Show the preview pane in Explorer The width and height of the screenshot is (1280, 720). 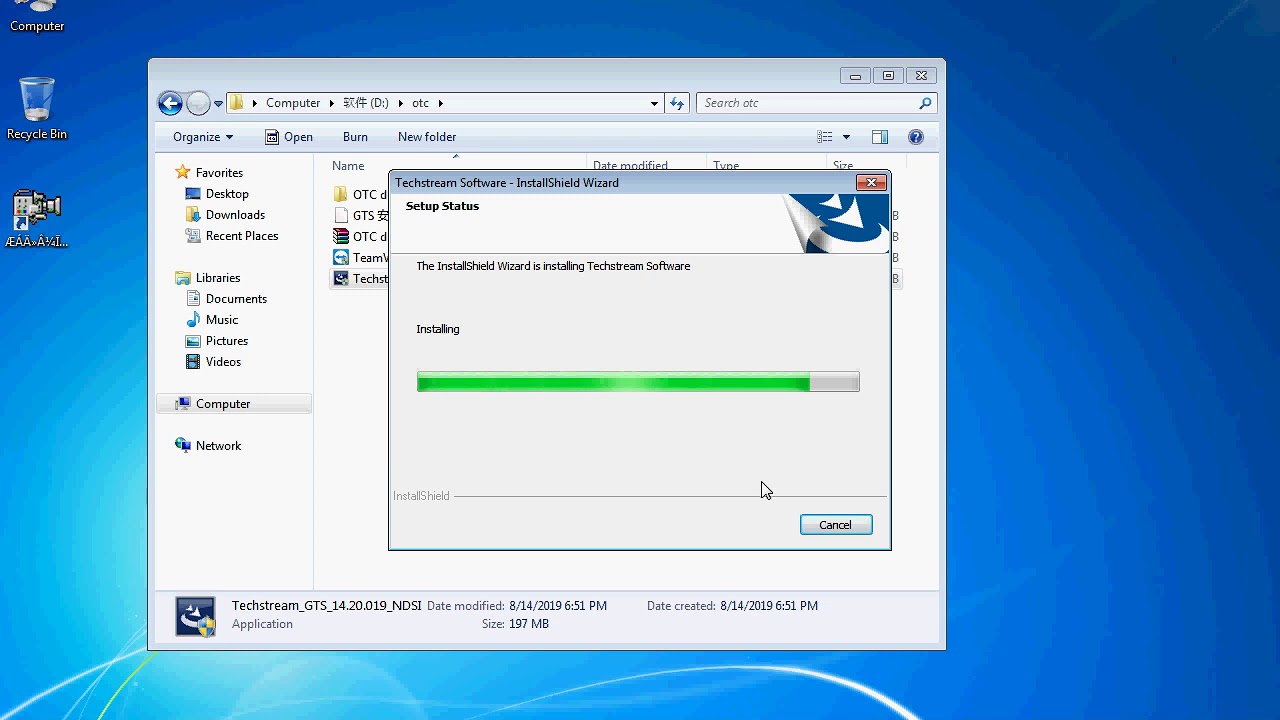880,137
